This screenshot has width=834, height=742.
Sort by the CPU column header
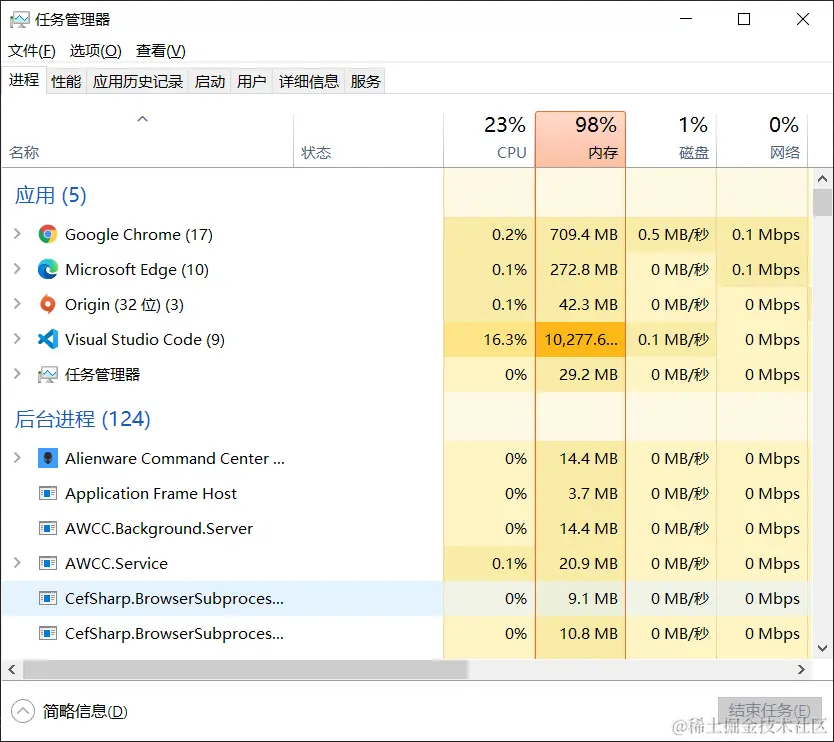click(489, 139)
